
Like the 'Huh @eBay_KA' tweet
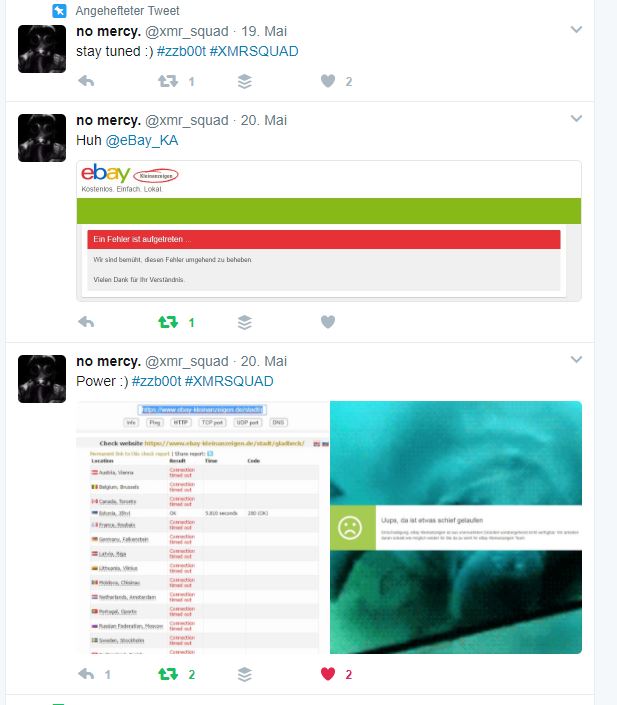click(x=328, y=322)
